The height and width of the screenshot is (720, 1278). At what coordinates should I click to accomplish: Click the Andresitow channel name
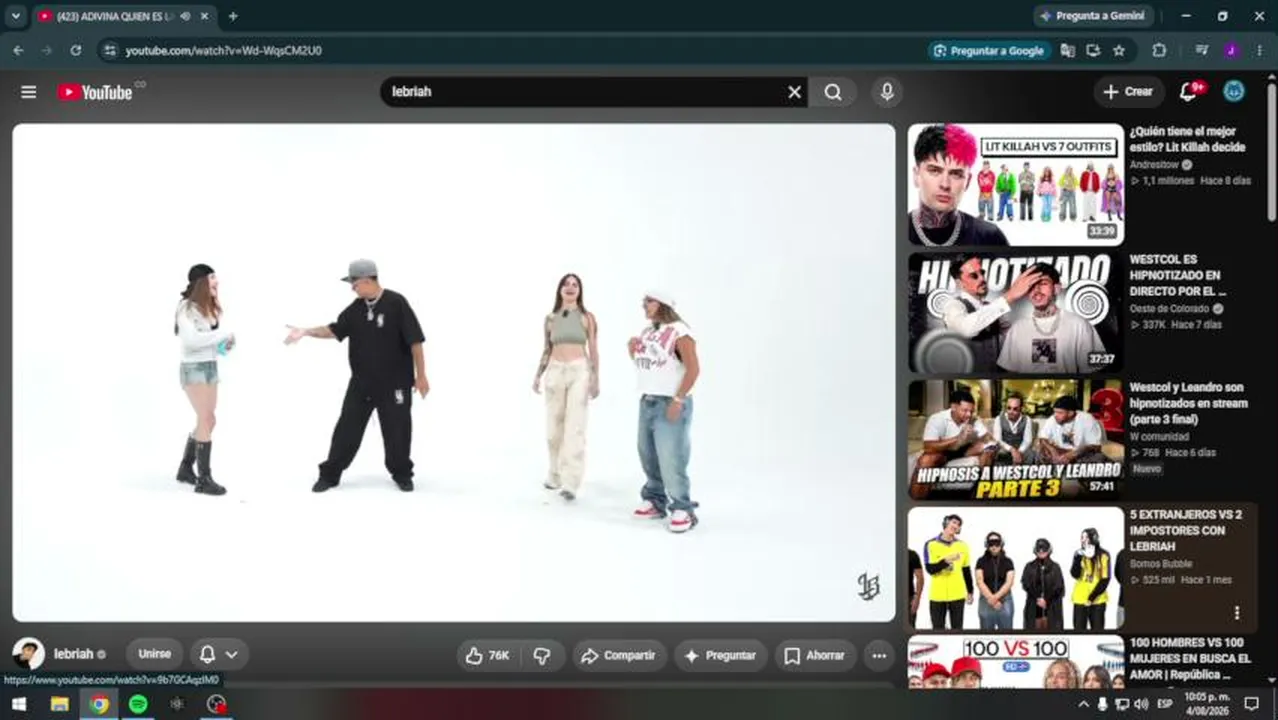[1154, 165]
